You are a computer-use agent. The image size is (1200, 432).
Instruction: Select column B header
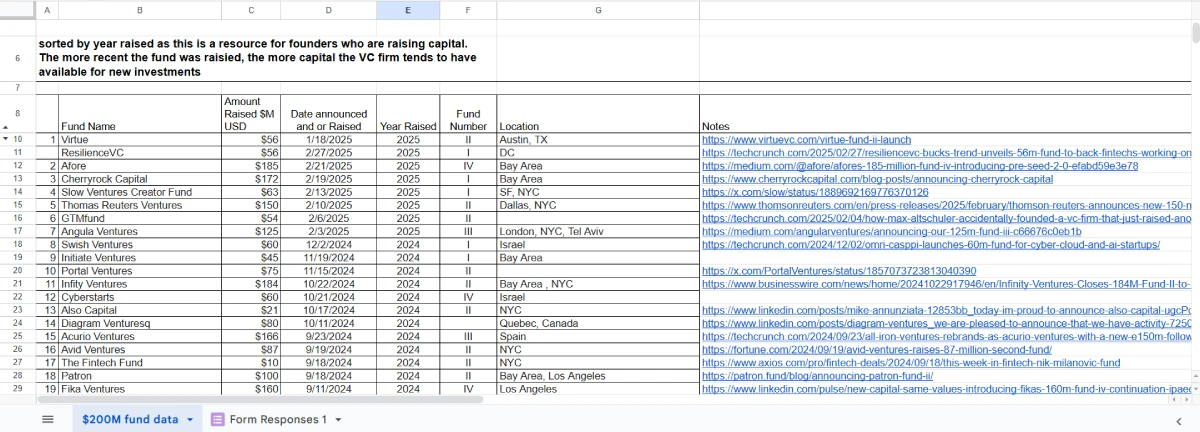pyautogui.click(x=139, y=9)
